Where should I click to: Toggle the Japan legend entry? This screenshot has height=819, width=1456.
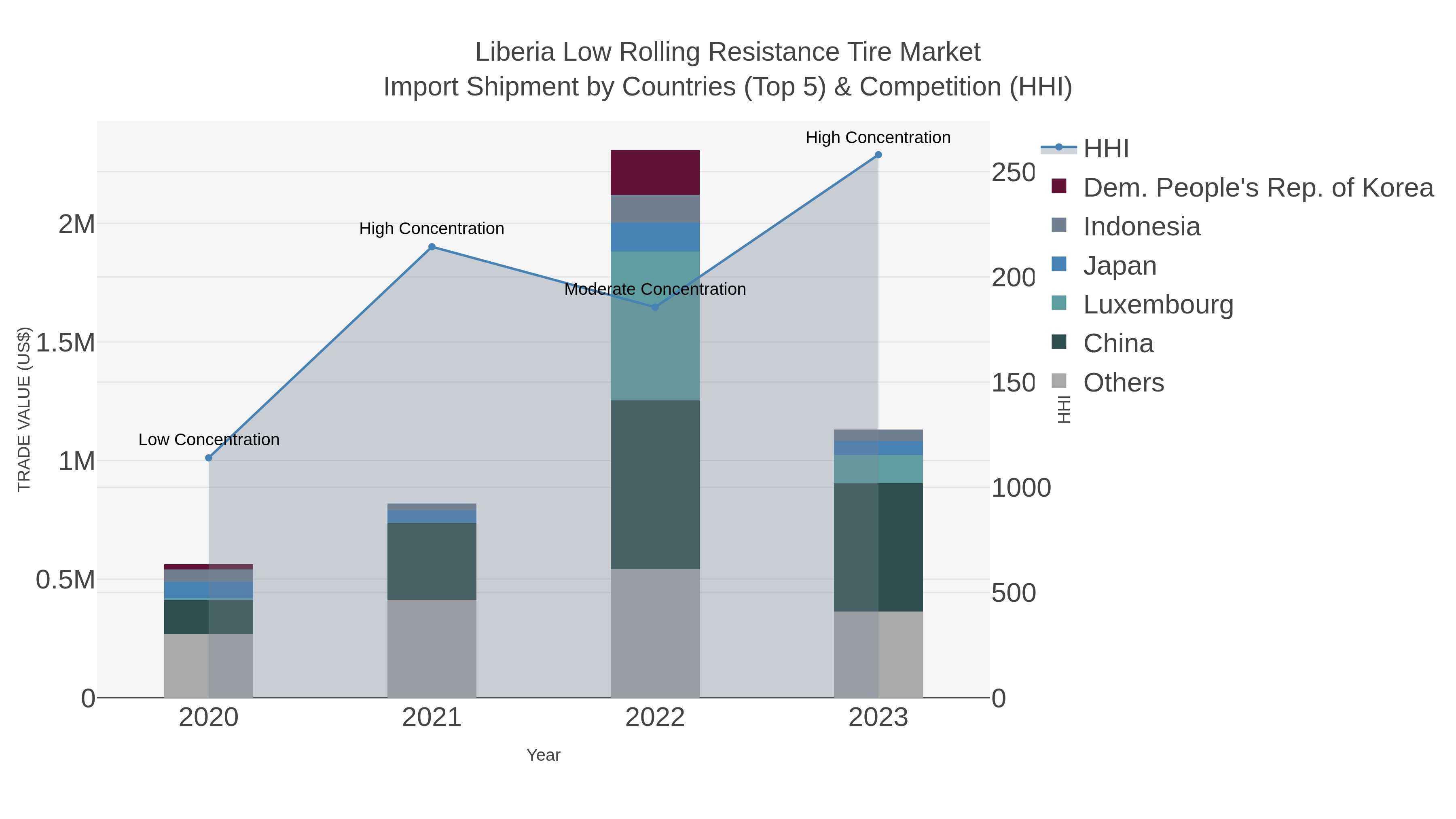1103,266
